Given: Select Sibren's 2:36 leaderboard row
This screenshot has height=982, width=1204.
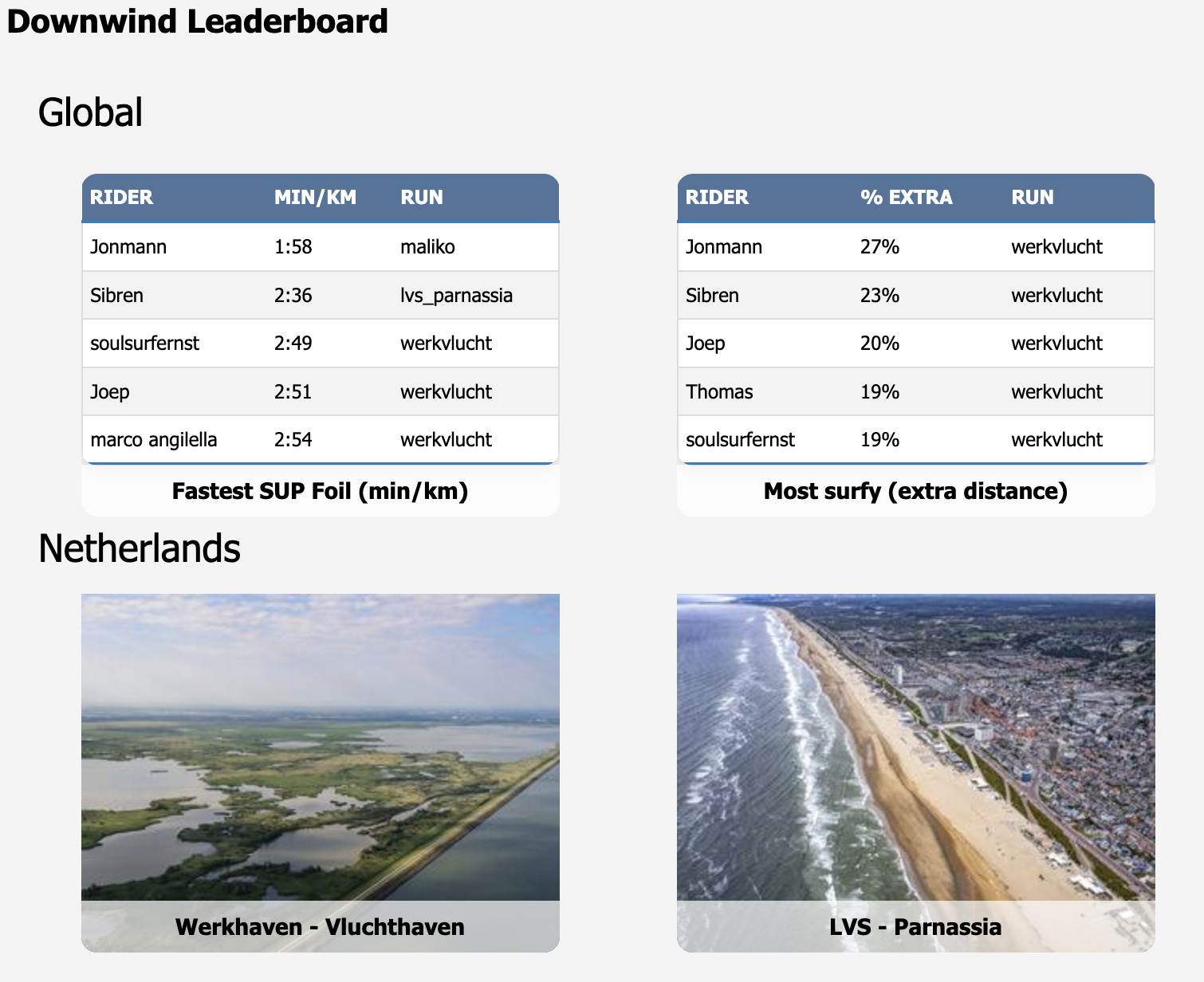Looking at the screenshot, I should (x=319, y=295).
